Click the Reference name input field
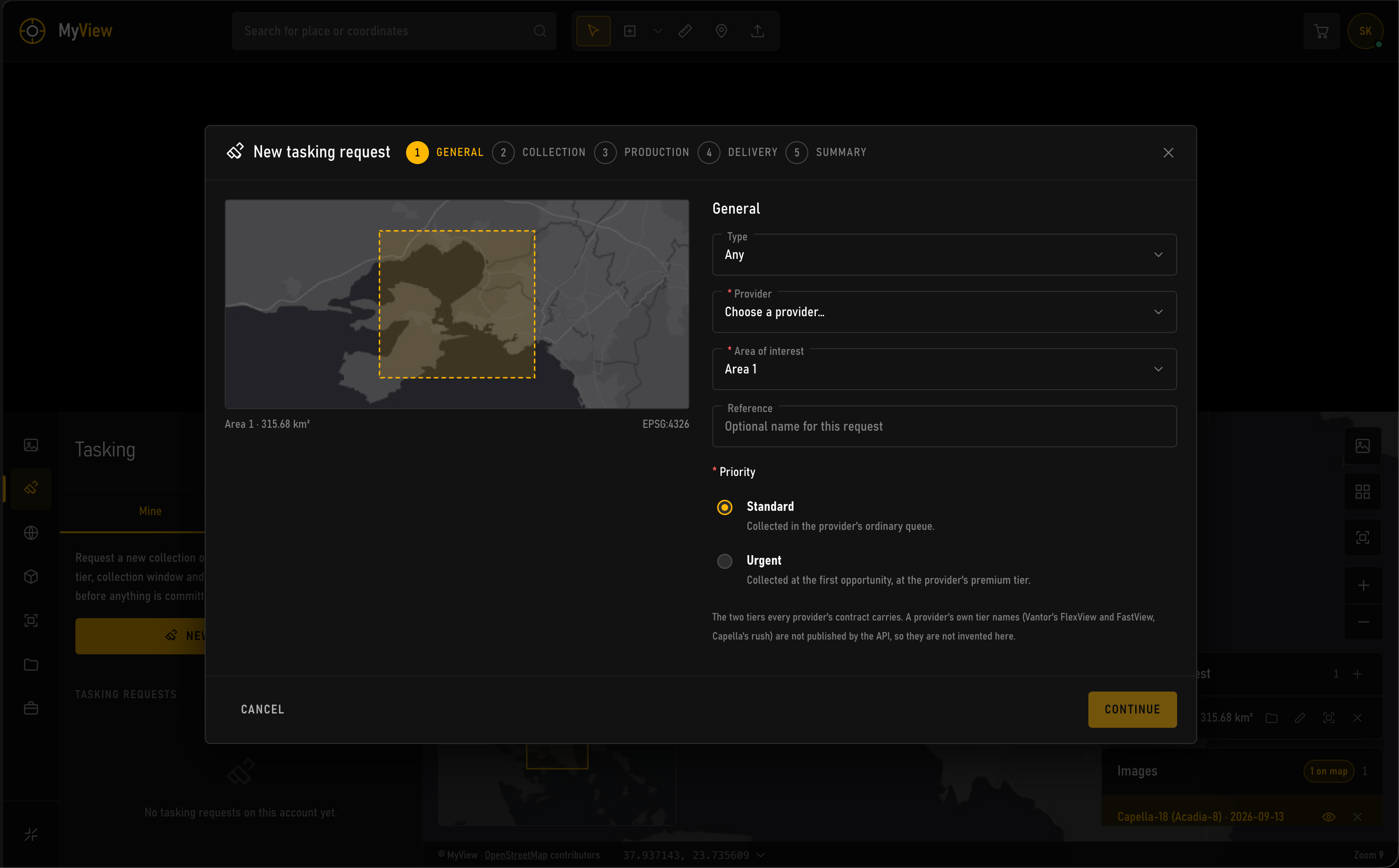Viewport: 1399px width, 868px height. [944, 426]
